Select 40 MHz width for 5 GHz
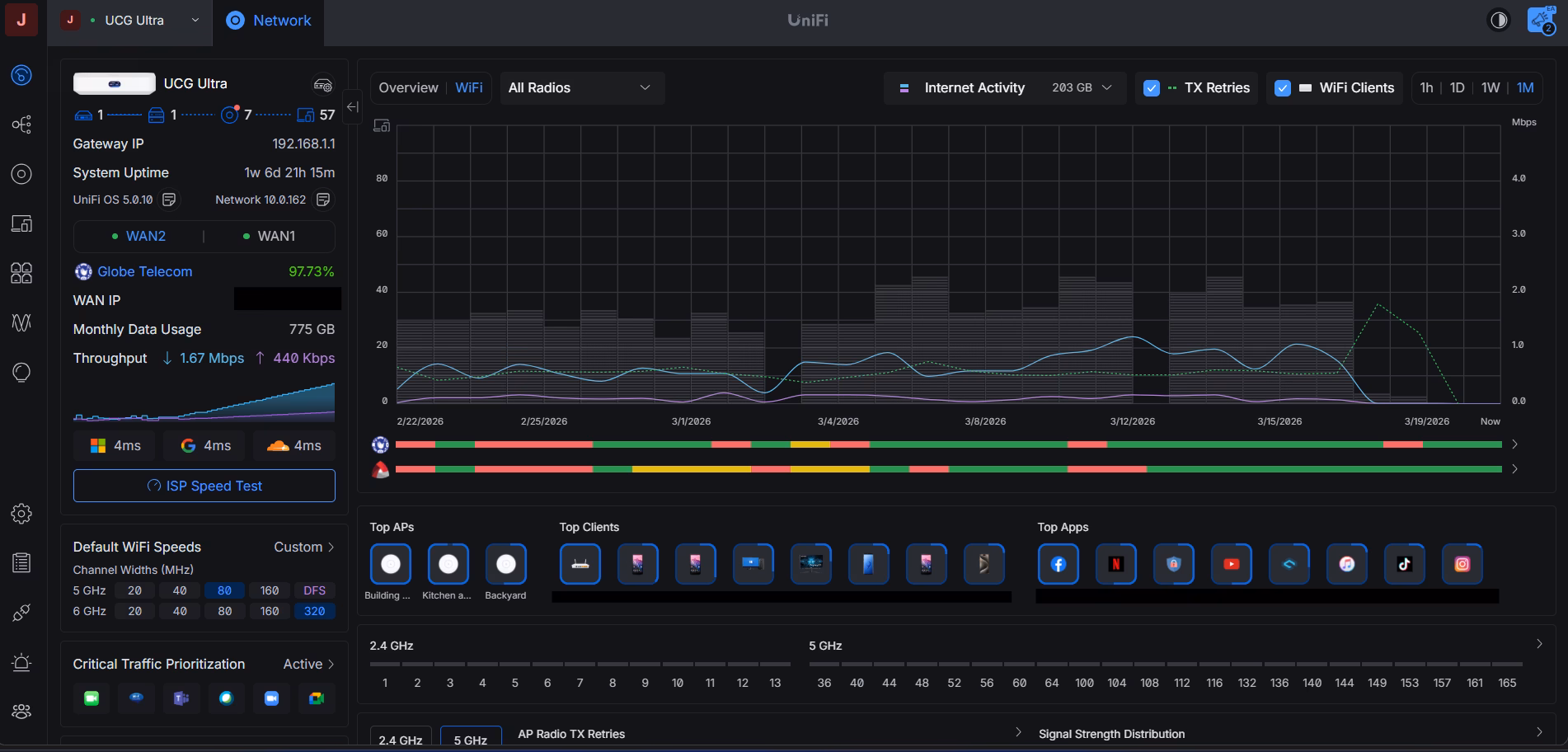This screenshot has width=1568, height=752. [180, 590]
